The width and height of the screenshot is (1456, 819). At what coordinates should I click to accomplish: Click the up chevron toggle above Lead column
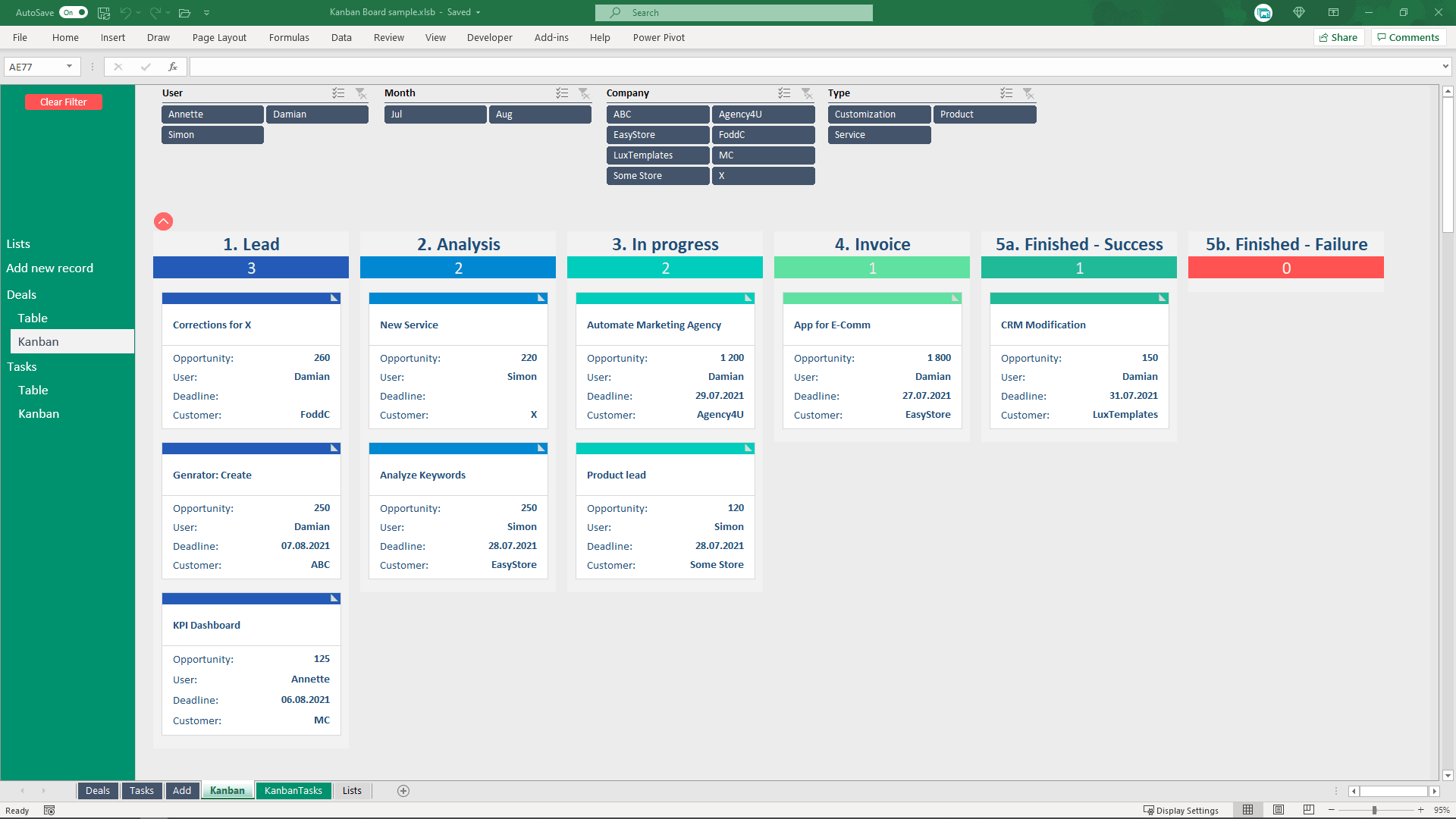(163, 221)
